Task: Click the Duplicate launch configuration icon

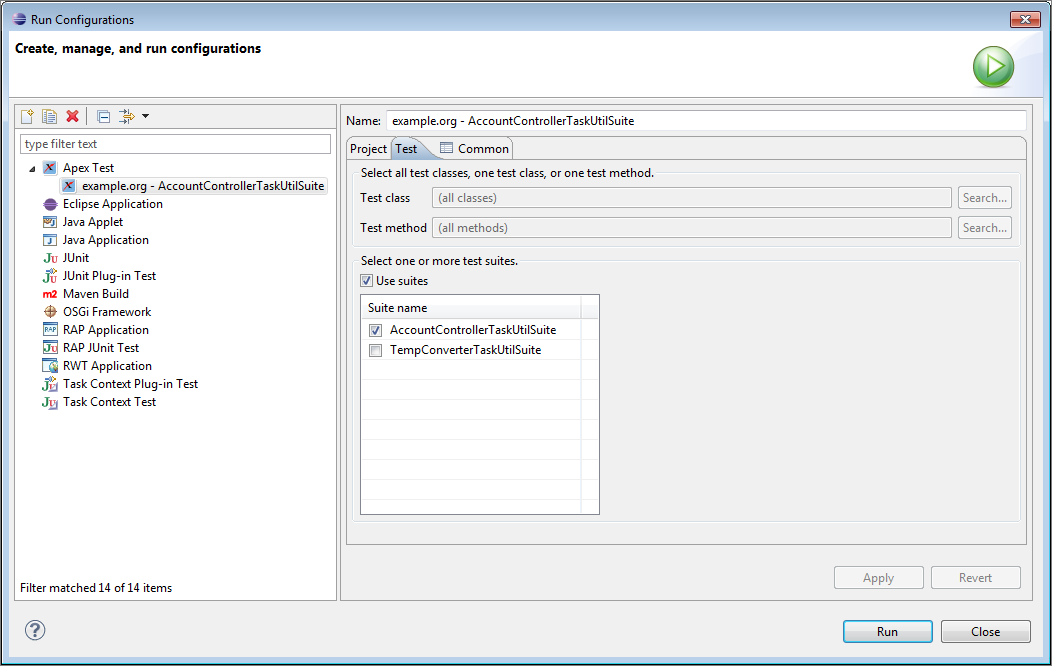Action: tap(49, 116)
